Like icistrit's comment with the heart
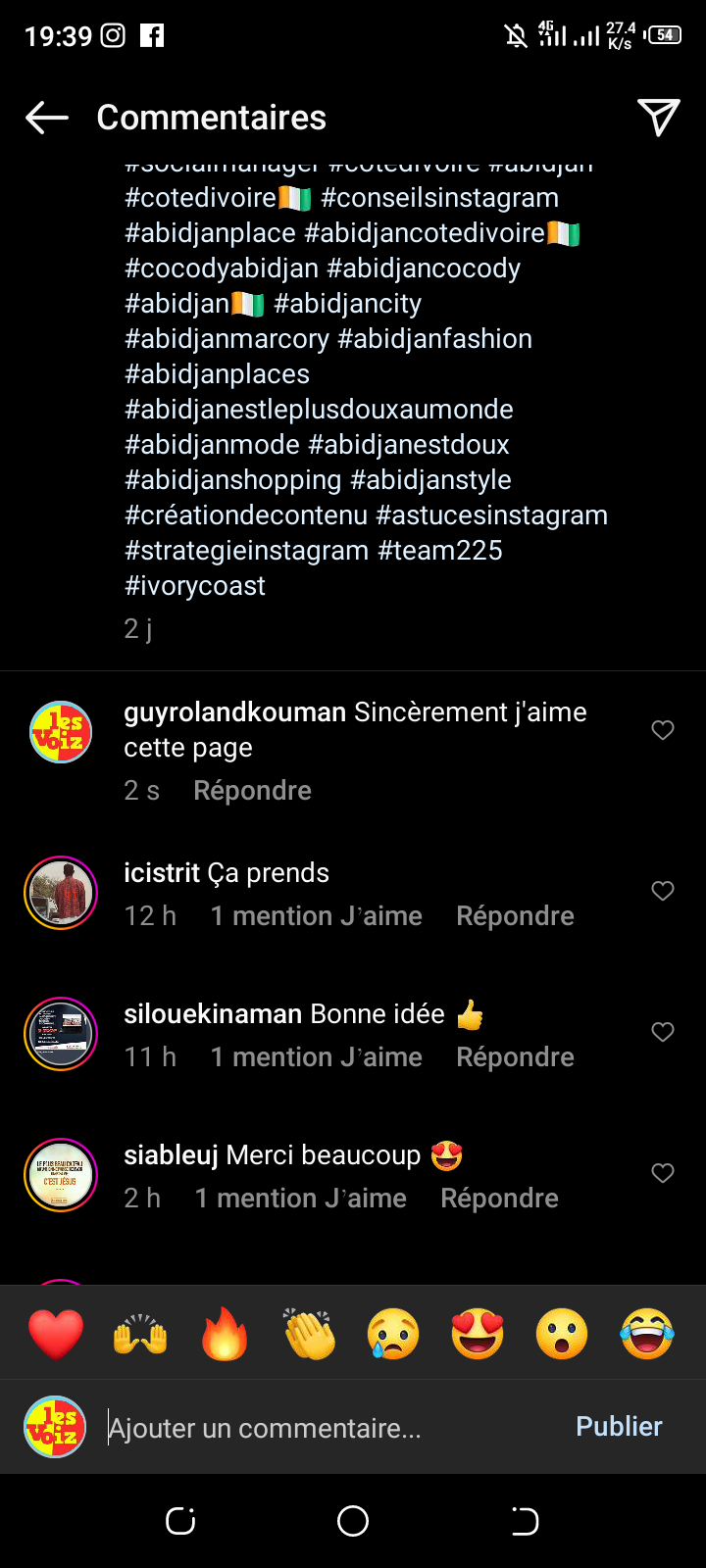706x1568 pixels. (663, 891)
